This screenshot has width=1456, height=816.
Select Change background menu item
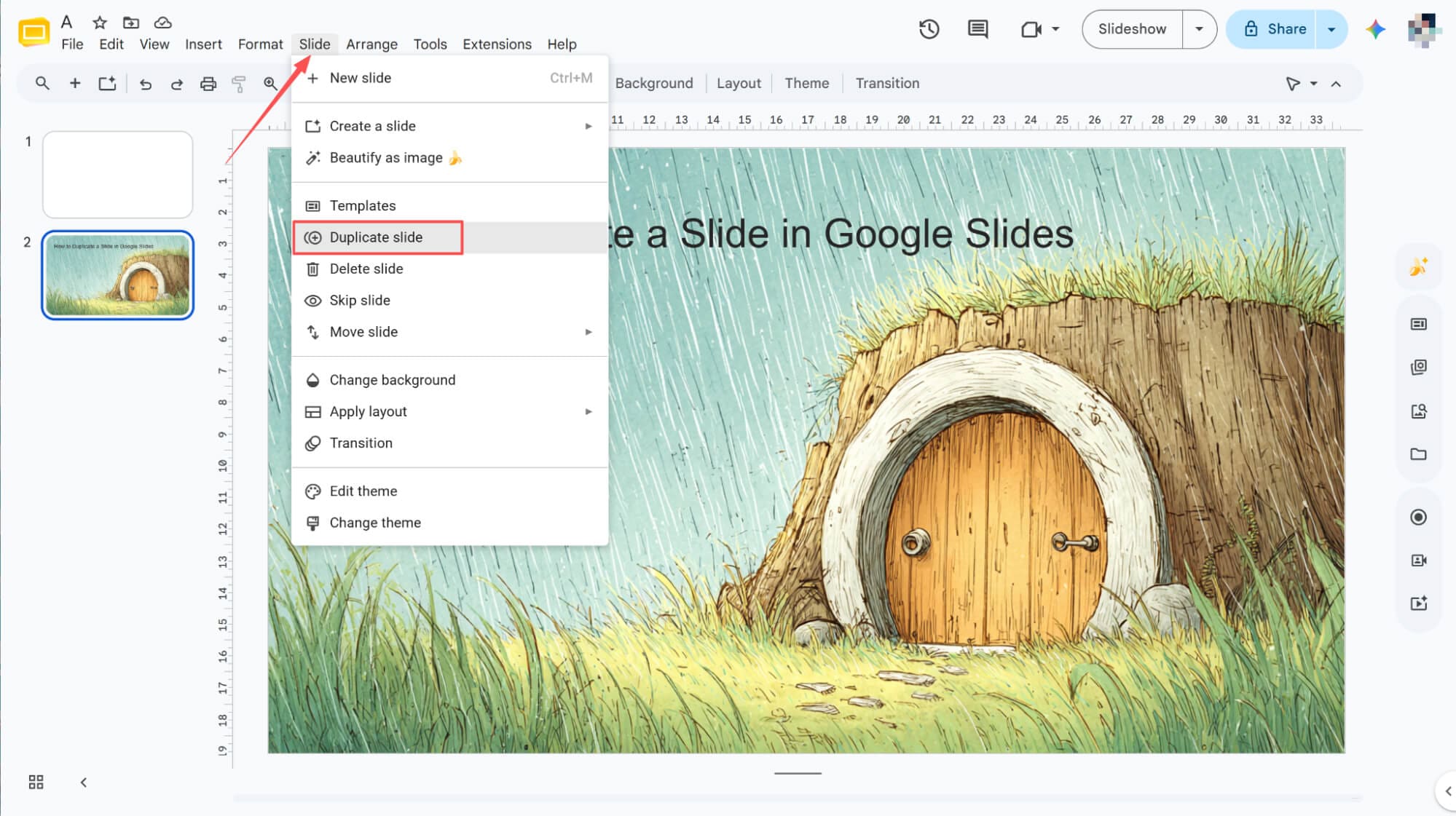(x=449, y=380)
